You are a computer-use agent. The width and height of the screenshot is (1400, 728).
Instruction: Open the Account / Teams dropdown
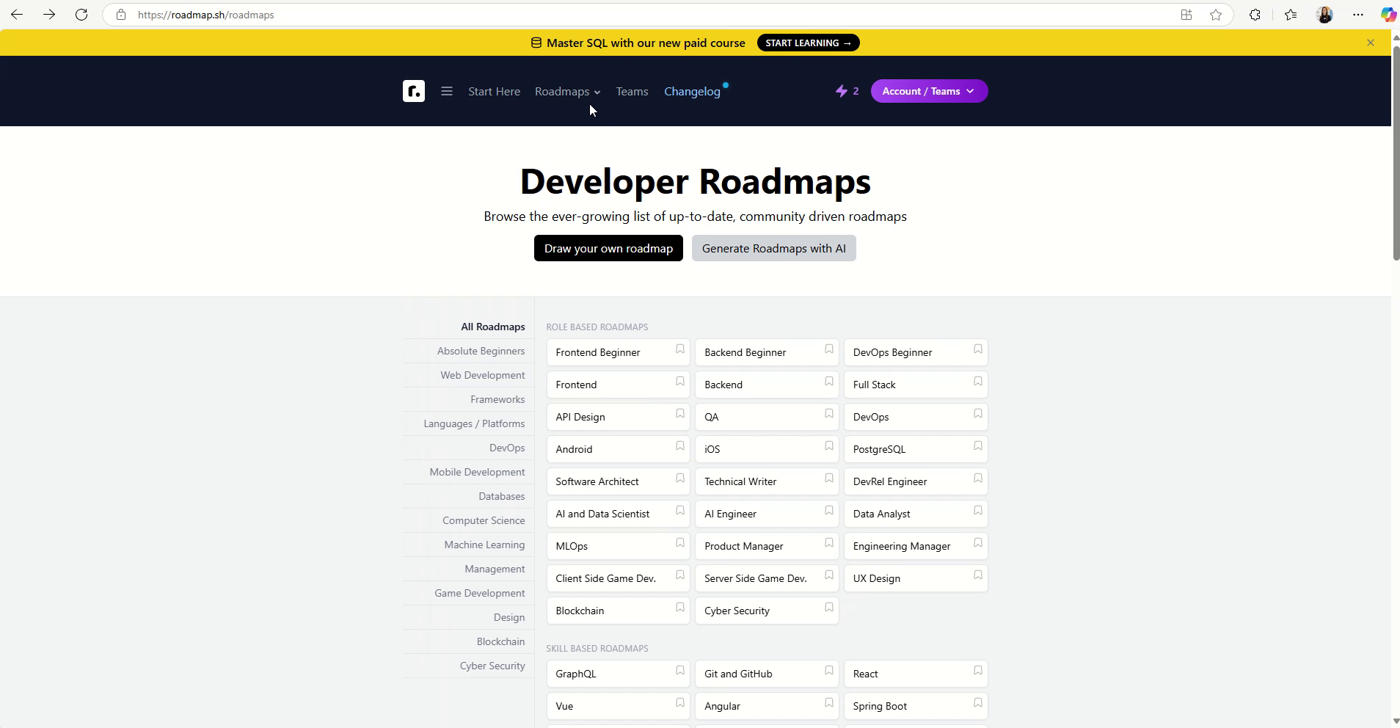pyautogui.click(x=929, y=91)
